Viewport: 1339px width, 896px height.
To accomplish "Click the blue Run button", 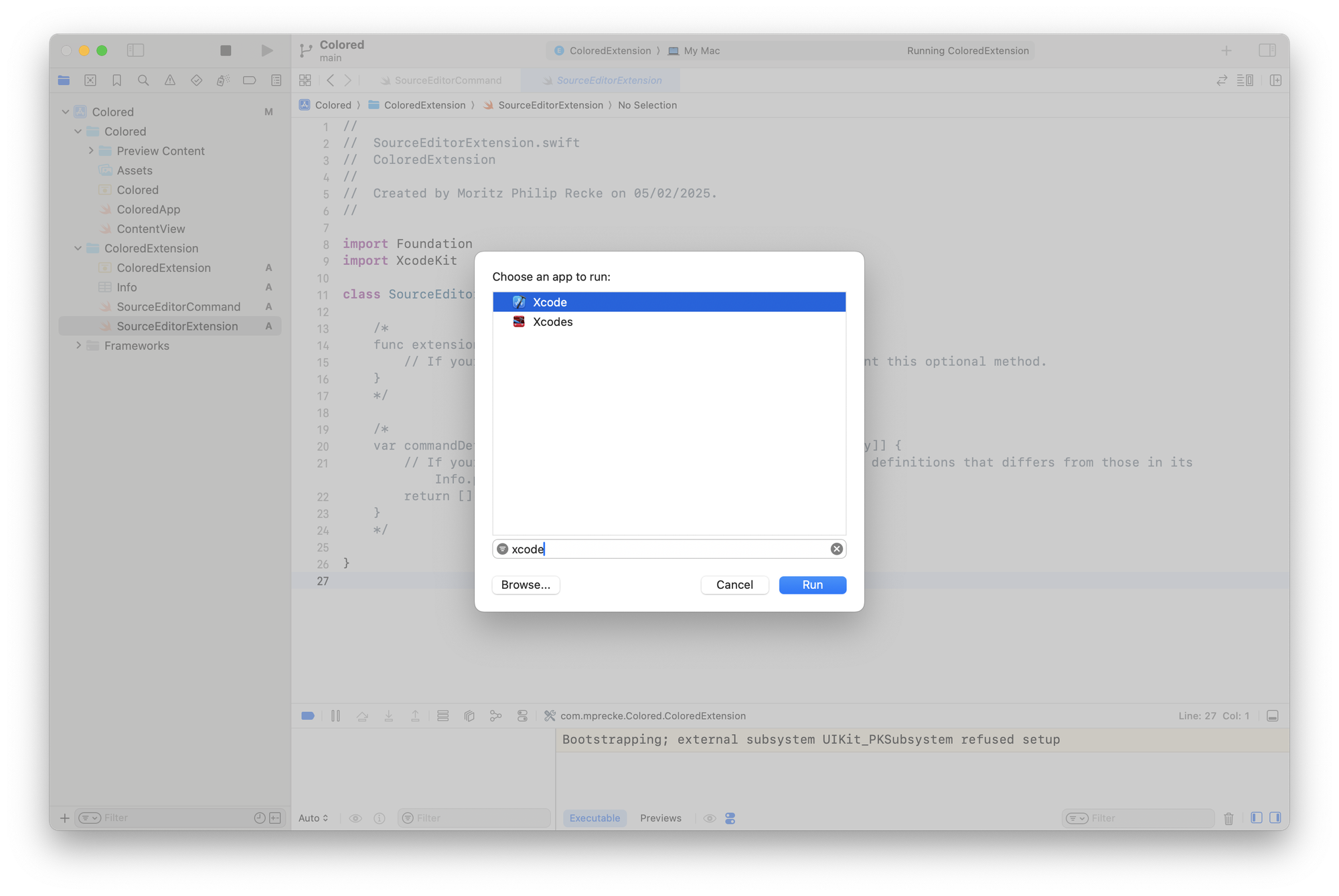I will click(x=812, y=585).
